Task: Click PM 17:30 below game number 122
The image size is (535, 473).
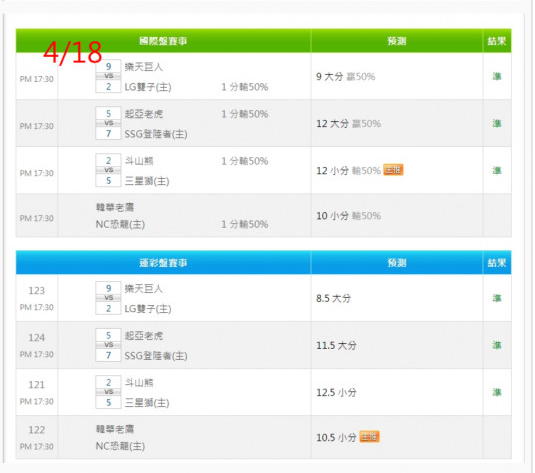Action: (x=37, y=446)
